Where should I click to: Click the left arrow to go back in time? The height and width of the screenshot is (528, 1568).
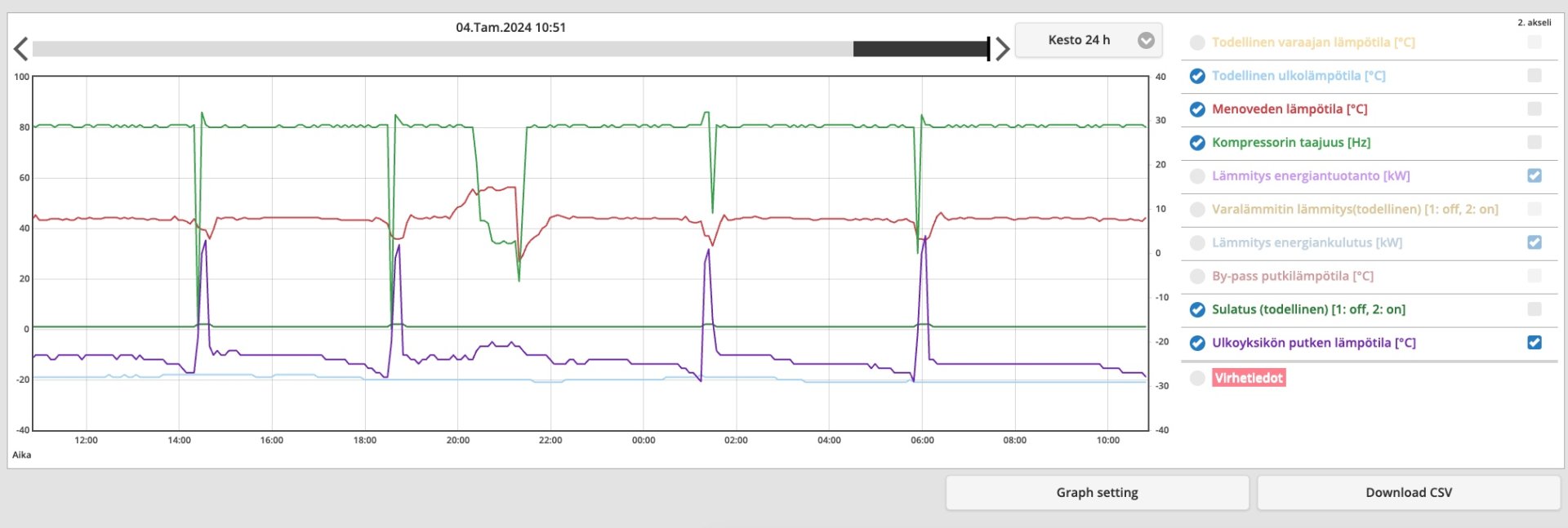tap(21, 49)
